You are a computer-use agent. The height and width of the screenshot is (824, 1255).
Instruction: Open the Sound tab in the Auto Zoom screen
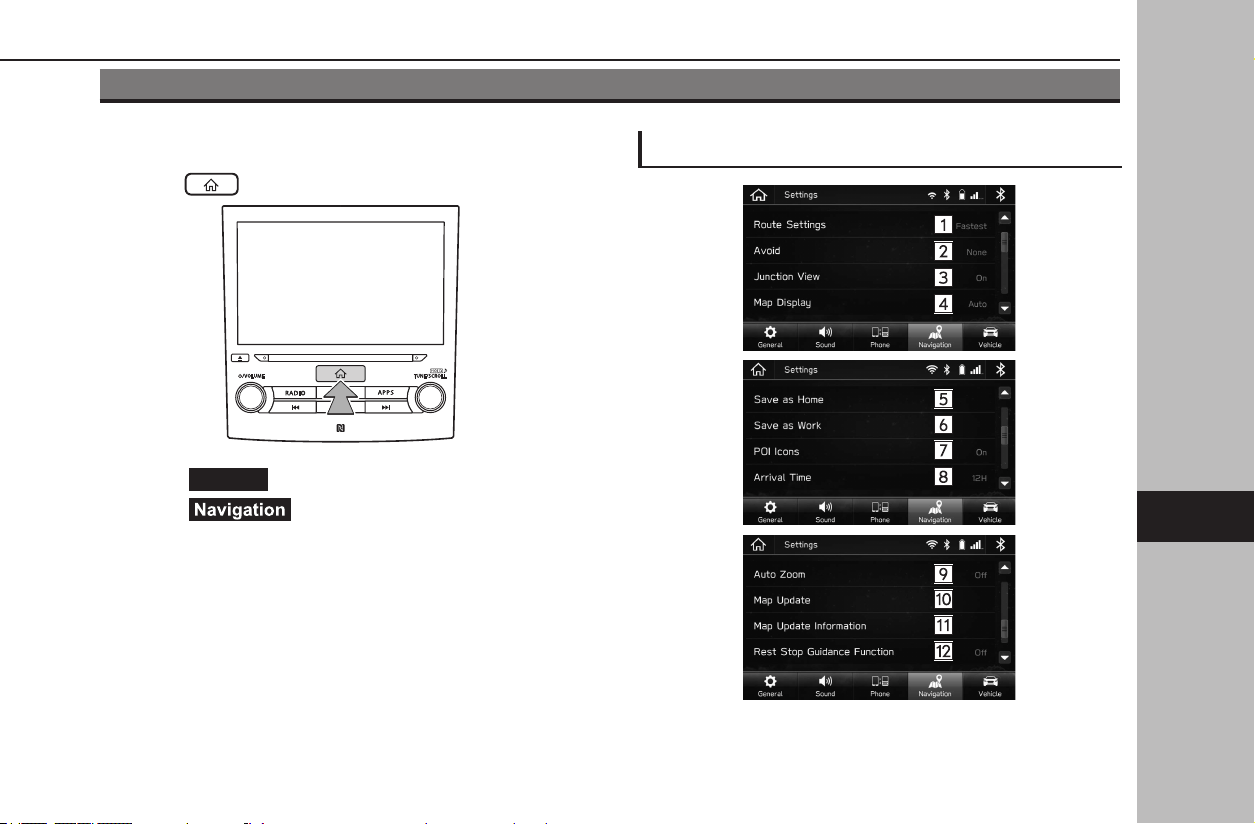point(825,686)
